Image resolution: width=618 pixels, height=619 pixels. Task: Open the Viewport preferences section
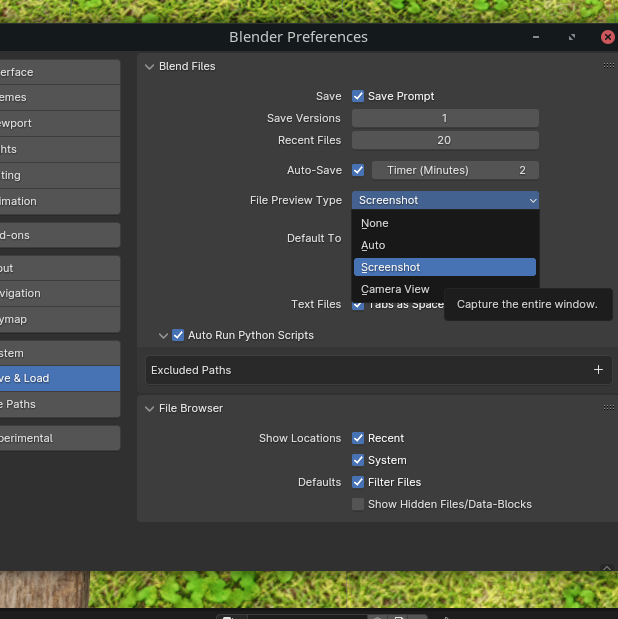coord(59,124)
